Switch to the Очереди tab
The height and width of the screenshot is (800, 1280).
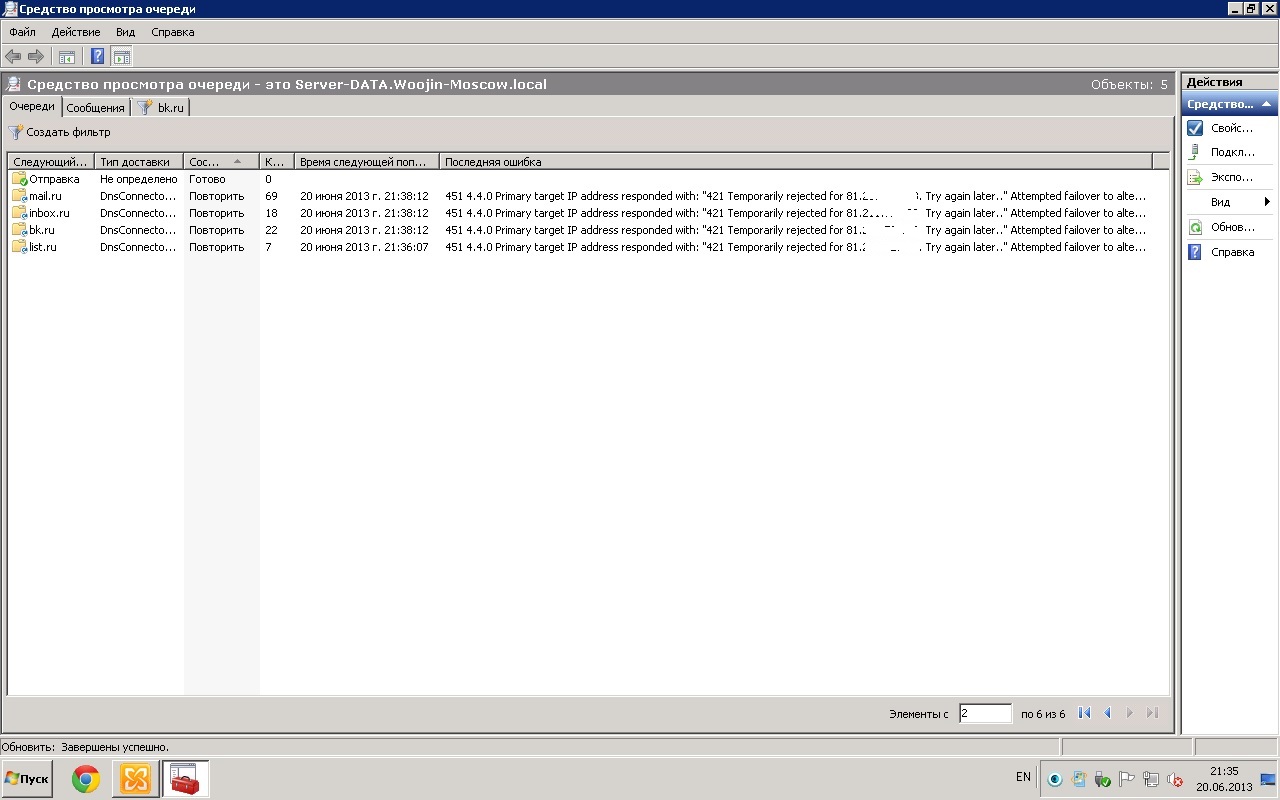tap(32, 107)
